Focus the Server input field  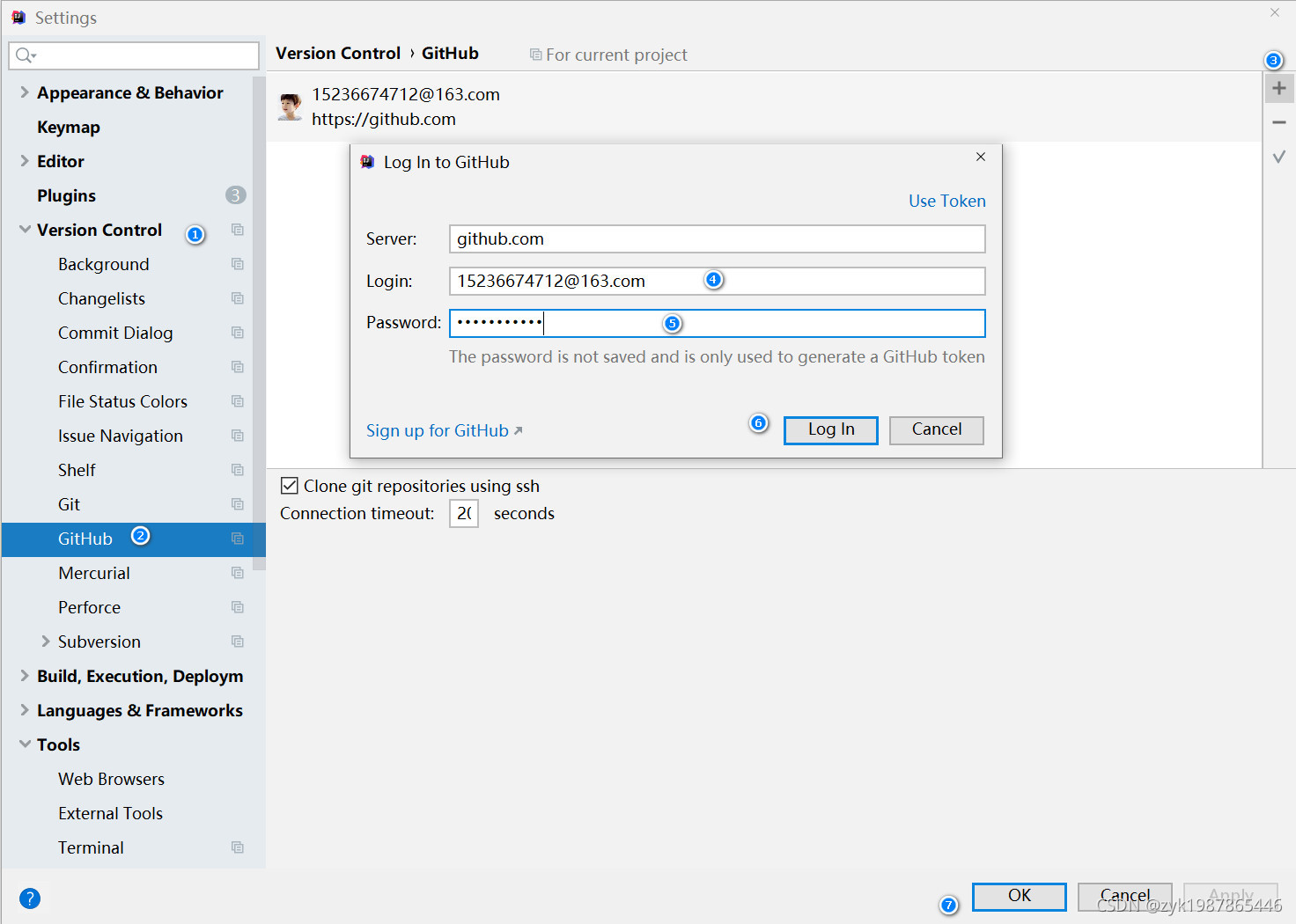pos(718,238)
